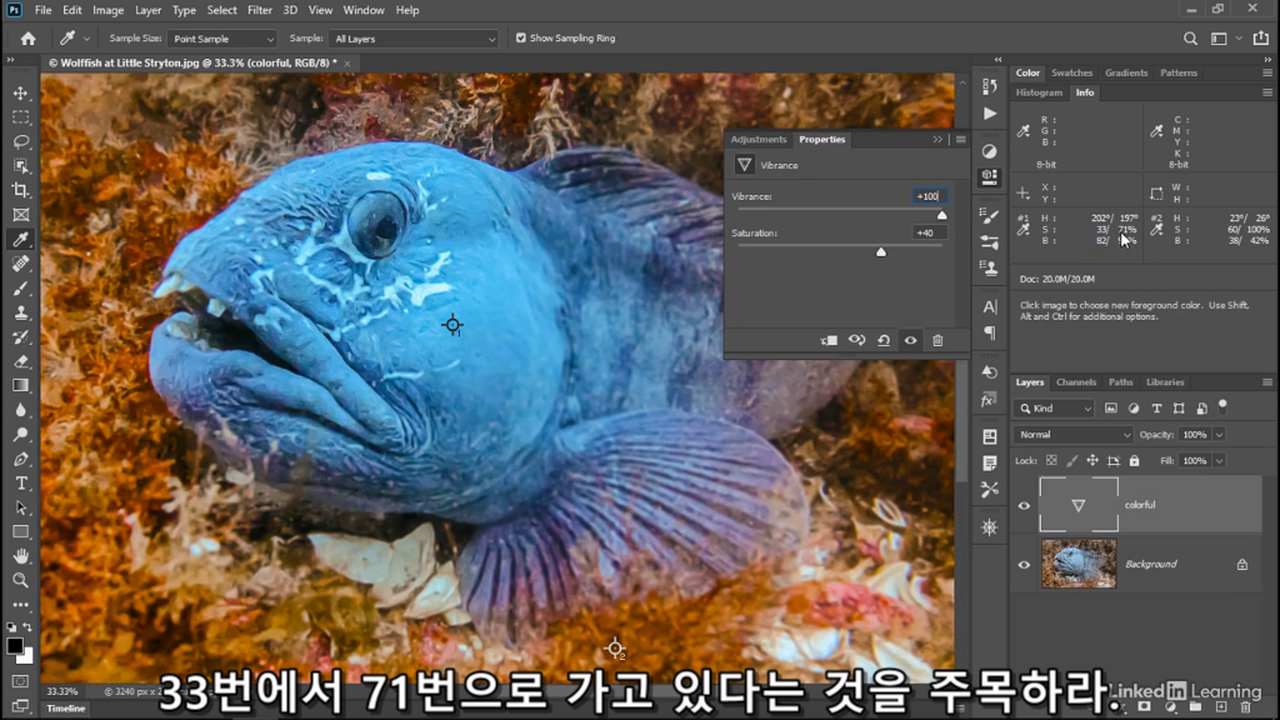
Task: Select the Background layer thumbnail
Action: click(x=1078, y=564)
